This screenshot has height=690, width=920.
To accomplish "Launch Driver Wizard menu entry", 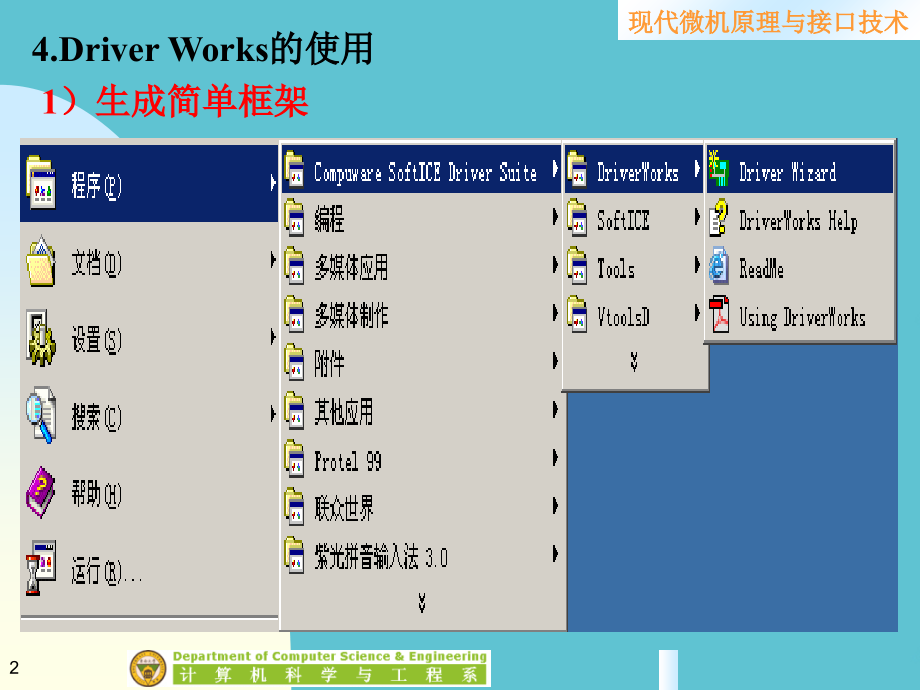I will (800, 169).
